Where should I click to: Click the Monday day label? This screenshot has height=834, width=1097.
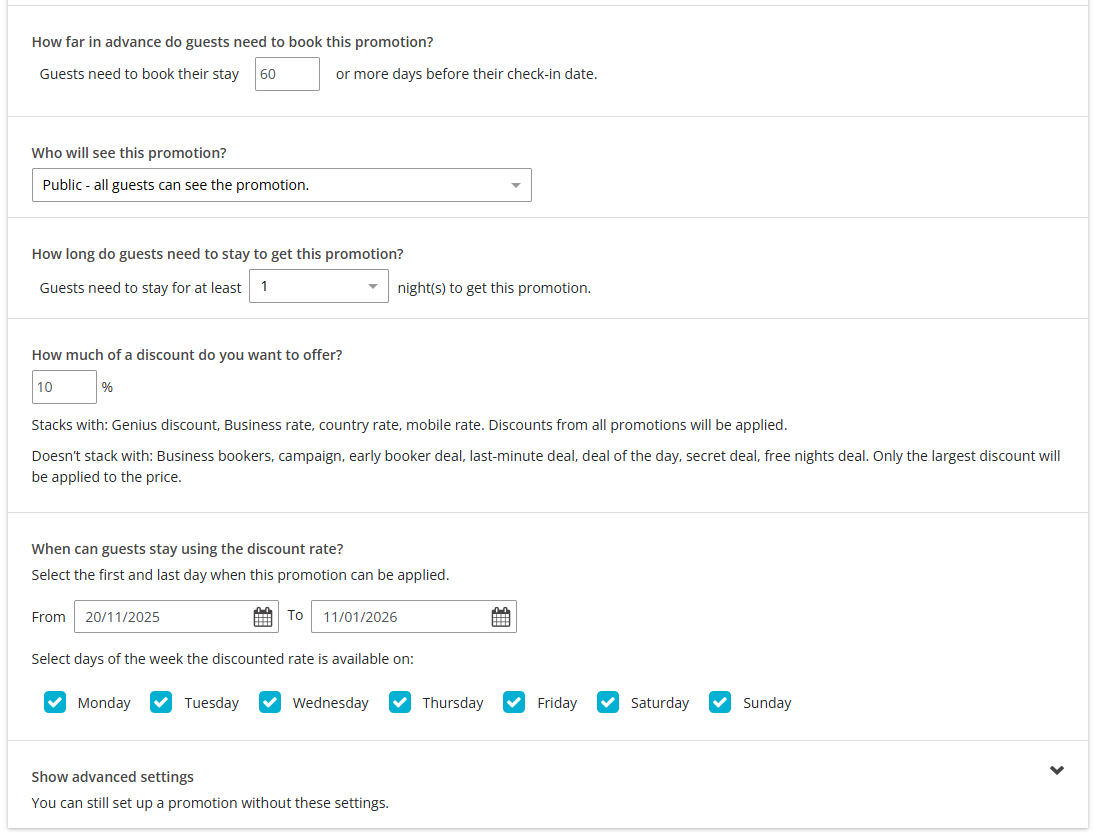click(x=104, y=703)
